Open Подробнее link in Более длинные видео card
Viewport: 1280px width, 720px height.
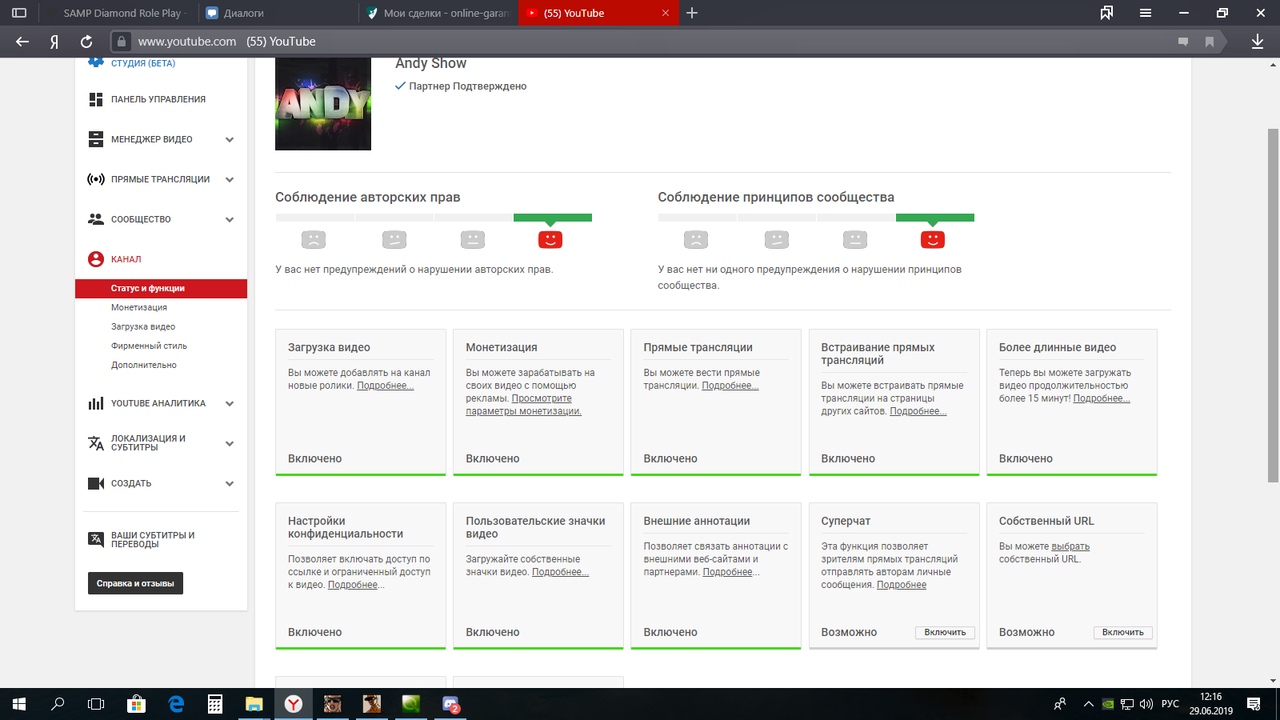pos(1101,399)
